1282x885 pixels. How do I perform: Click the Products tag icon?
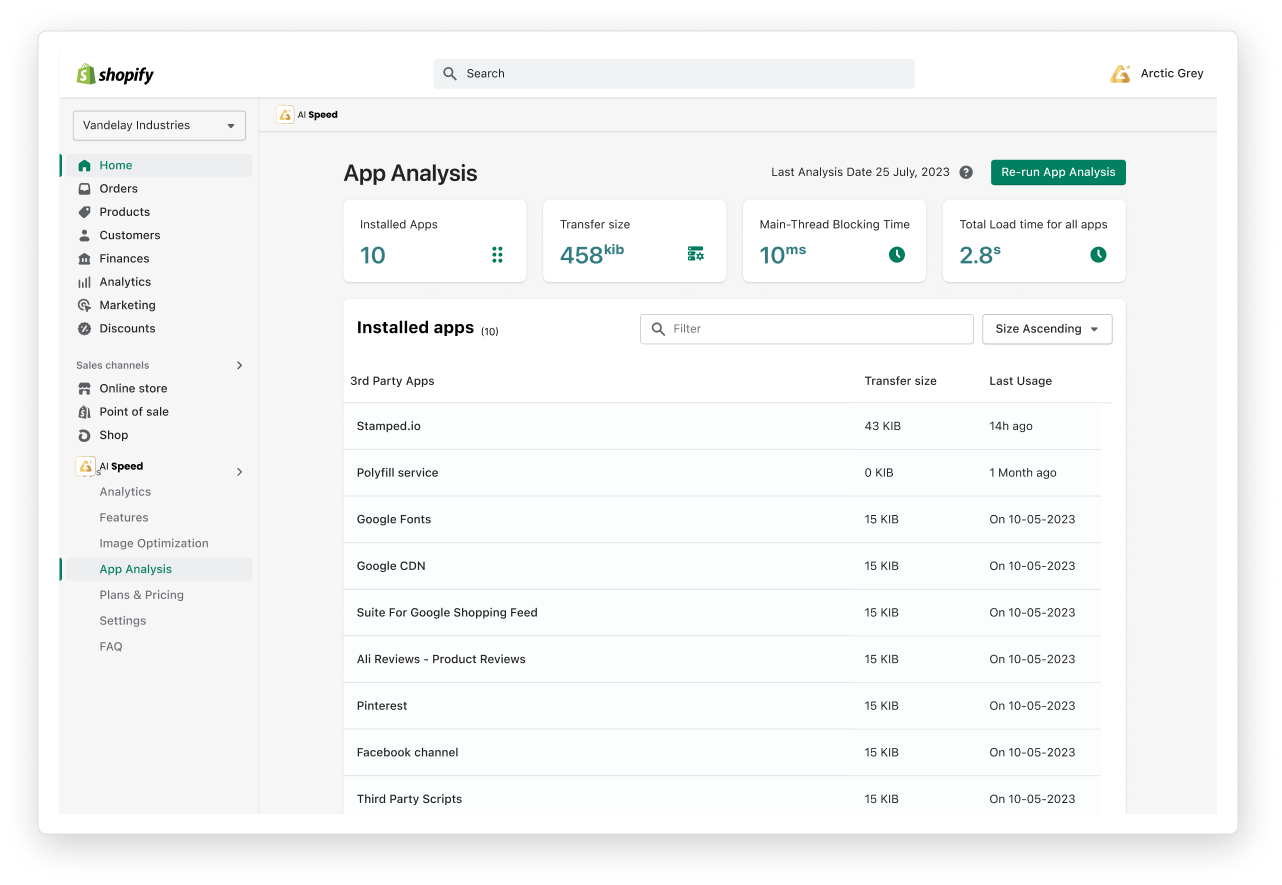(84, 212)
